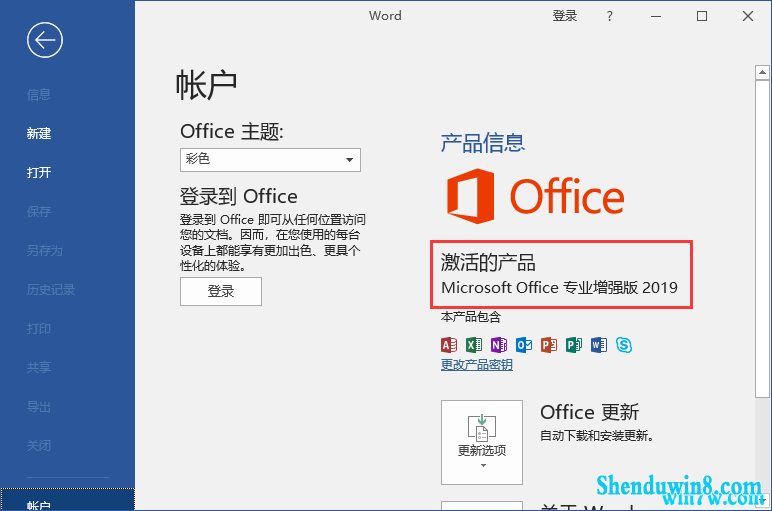772x511 pixels.
Task: Click the 本产品包含 label
Action: click(471, 317)
